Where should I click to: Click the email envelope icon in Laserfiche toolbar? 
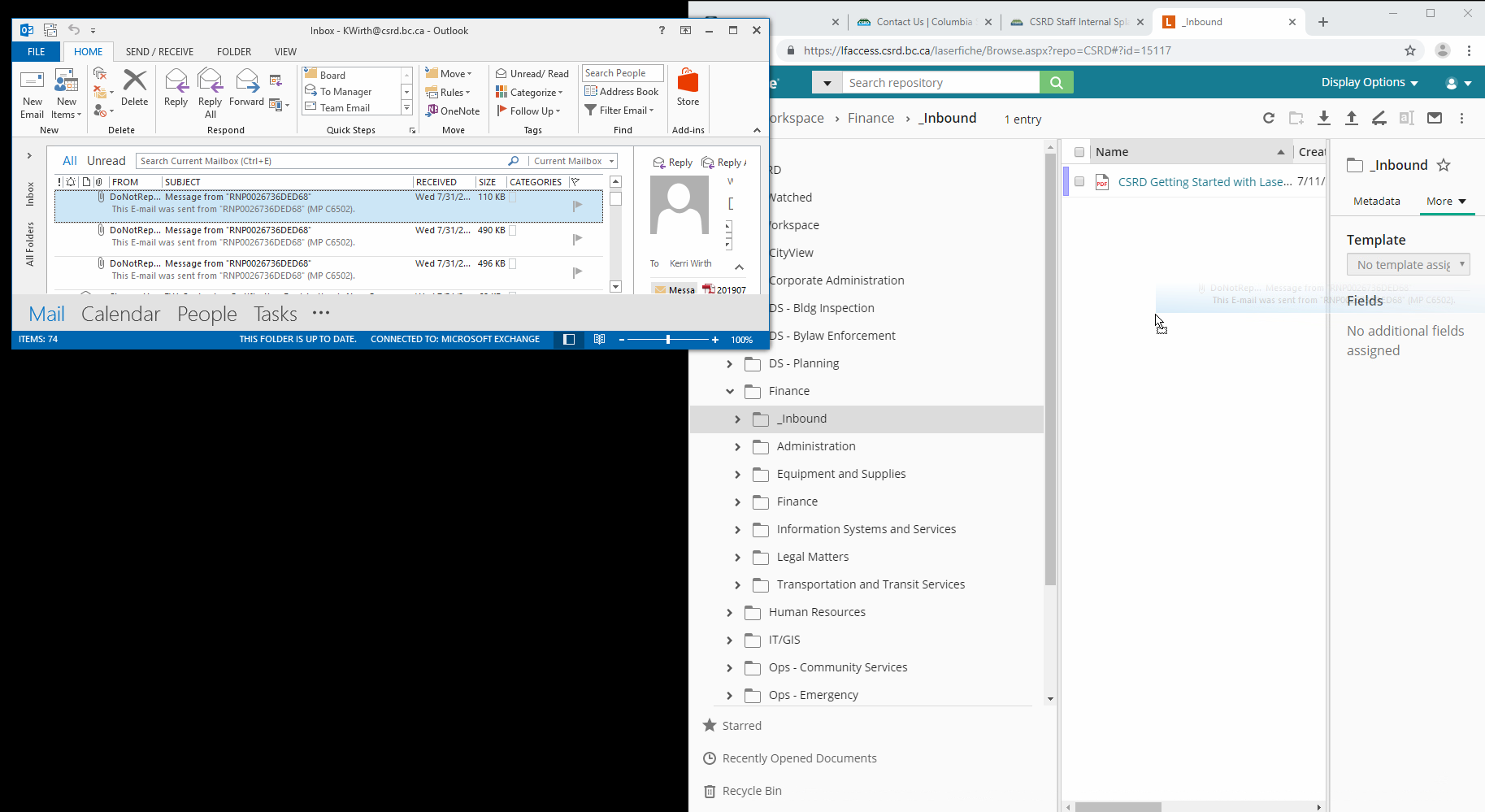[x=1435, y=119]
